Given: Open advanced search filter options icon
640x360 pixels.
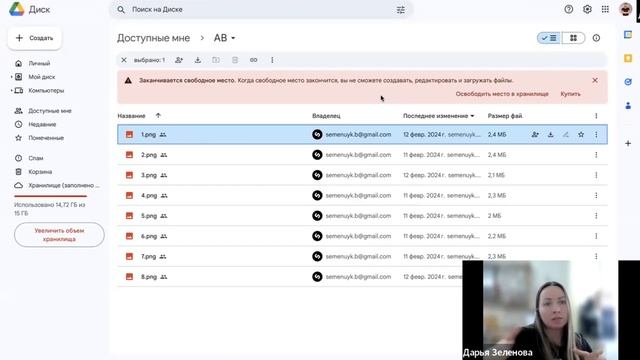Looking at the screenshot, I should click(401, 10).
